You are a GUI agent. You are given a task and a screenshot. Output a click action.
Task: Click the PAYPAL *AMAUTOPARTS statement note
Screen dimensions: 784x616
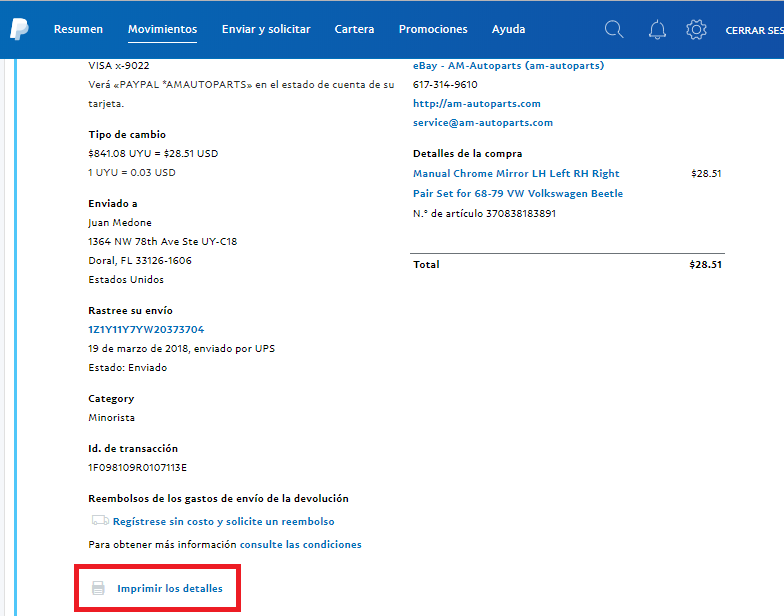tap(242, 94)
